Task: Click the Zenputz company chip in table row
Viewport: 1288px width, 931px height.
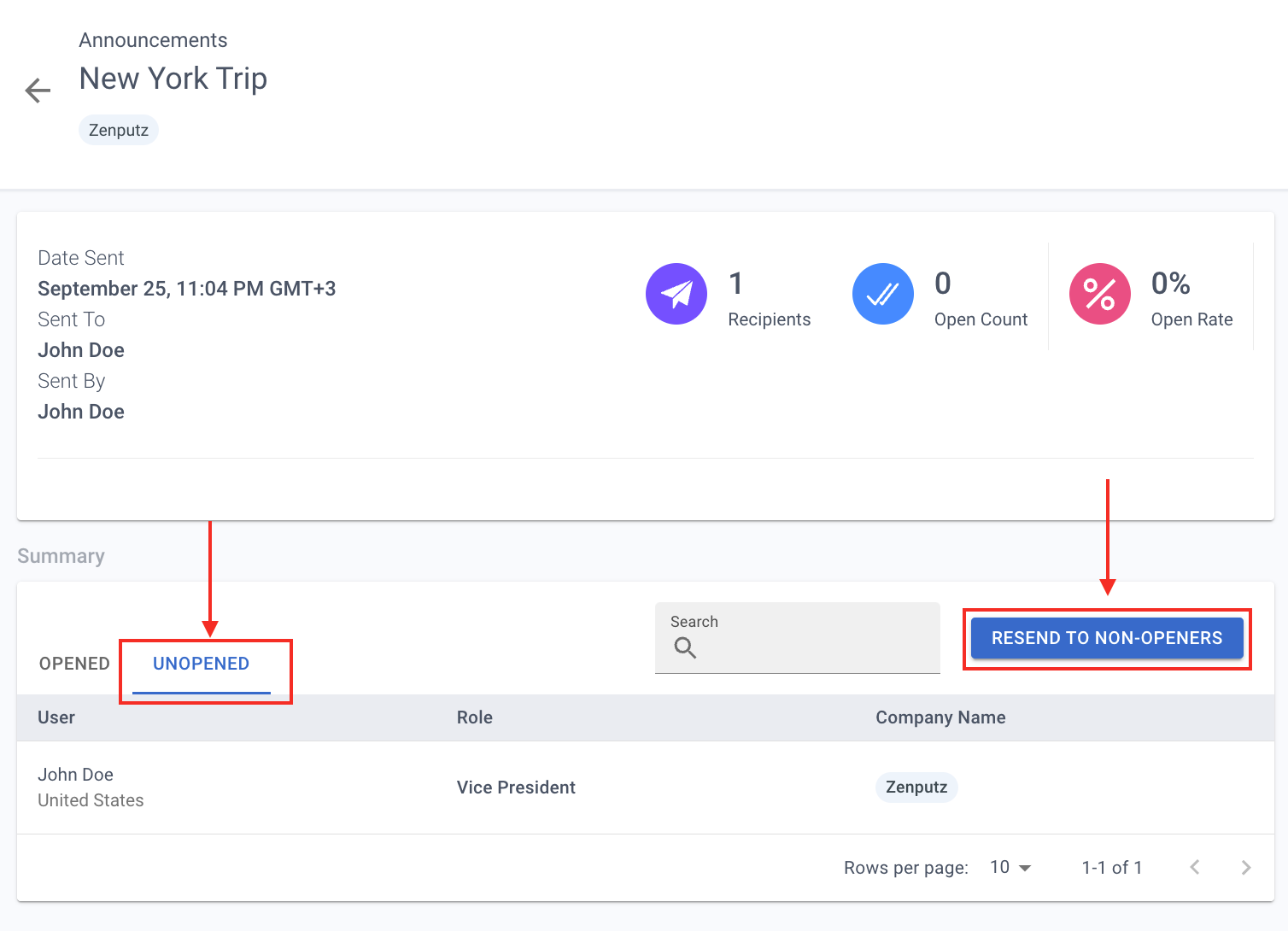Action: [x=916, y=788]
